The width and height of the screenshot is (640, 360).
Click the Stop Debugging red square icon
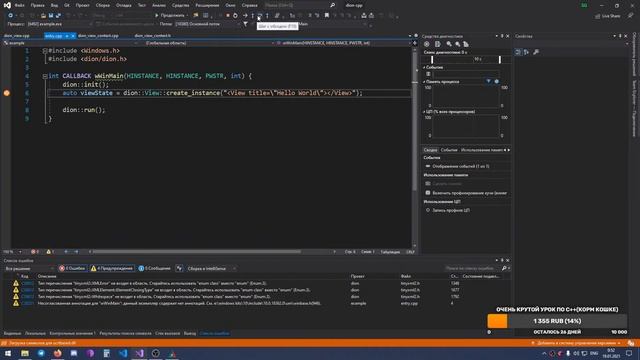click(x=227, y=16)
